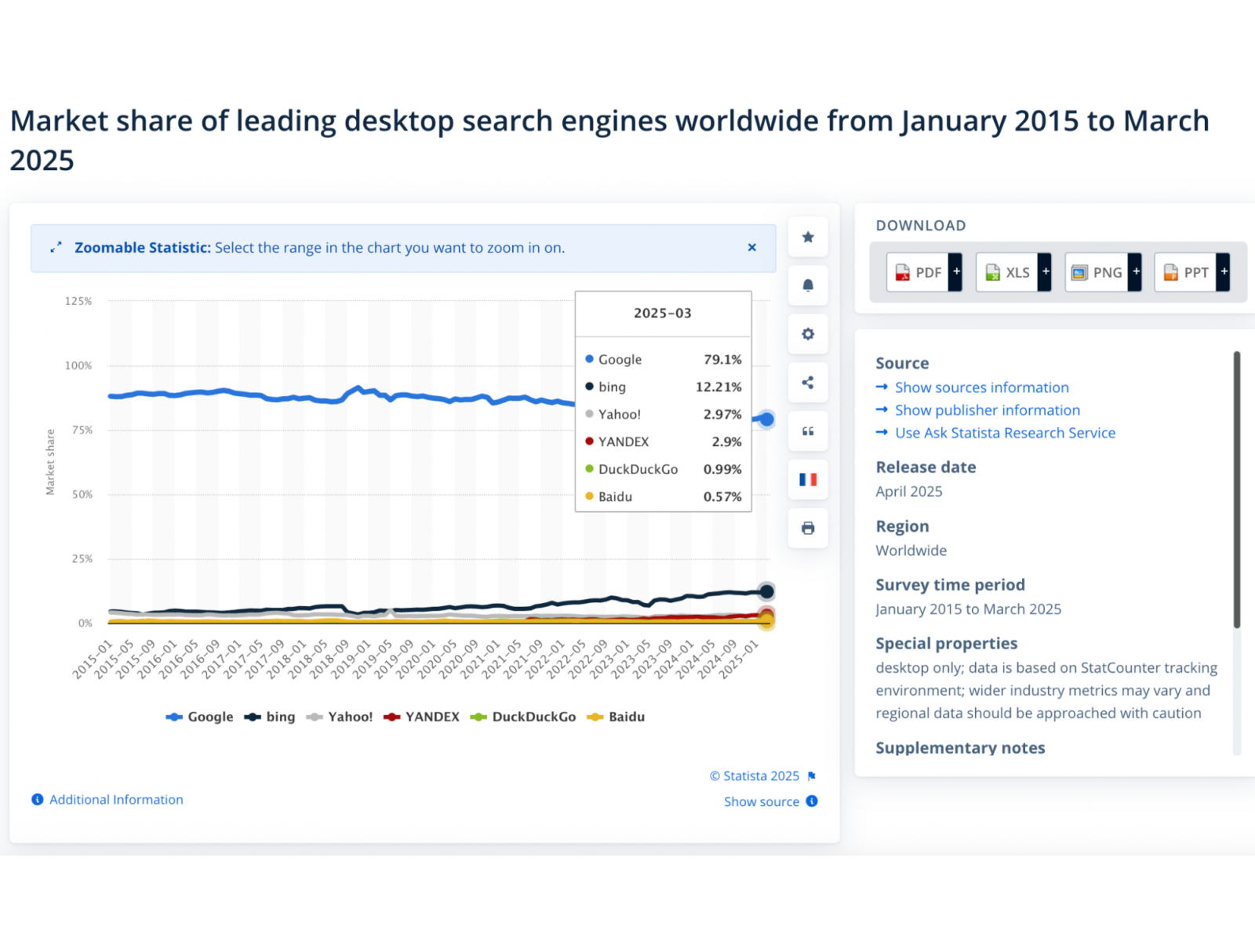Click the Statista 2025 copyright link

click(755, 776)
